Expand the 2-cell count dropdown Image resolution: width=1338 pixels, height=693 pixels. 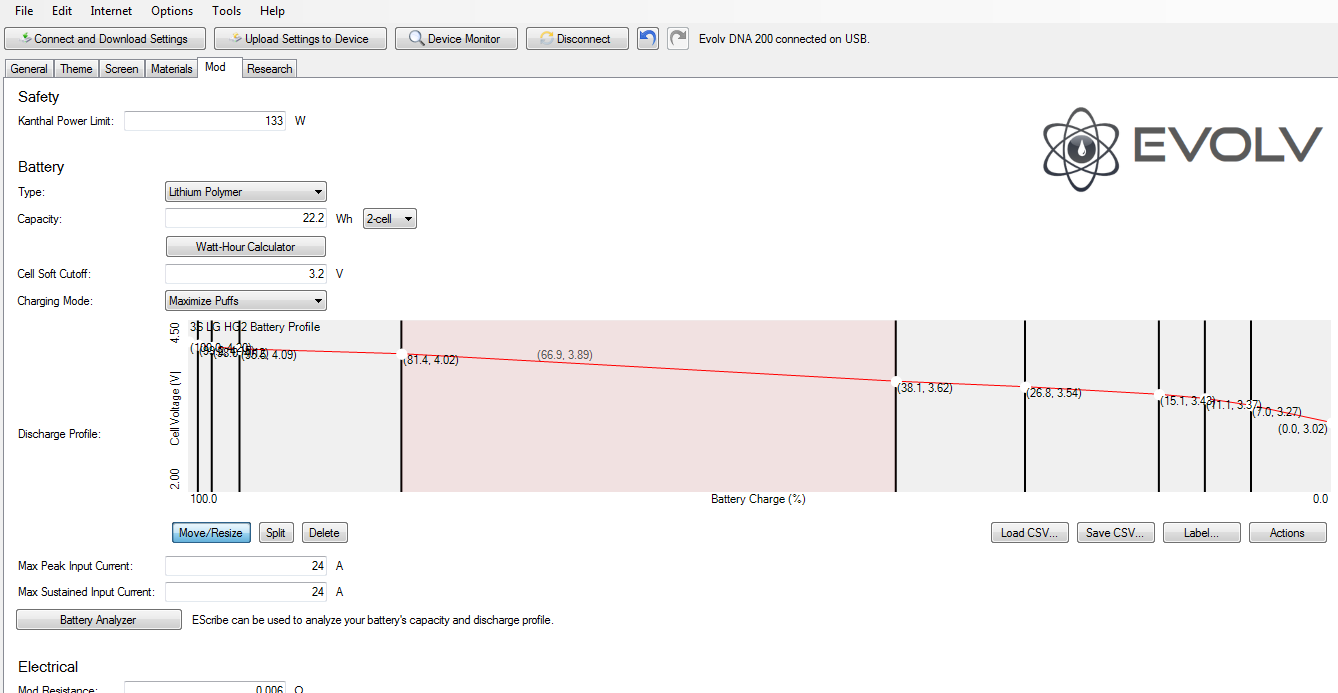[390, 219]
